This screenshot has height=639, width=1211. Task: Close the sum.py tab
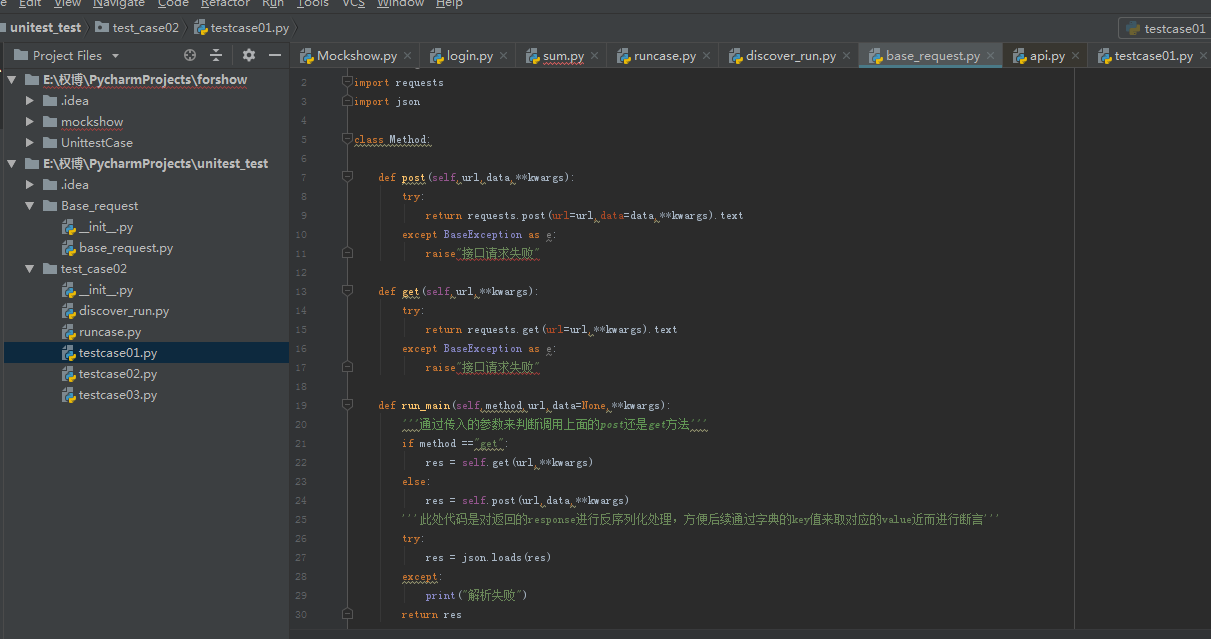[594, 56]
